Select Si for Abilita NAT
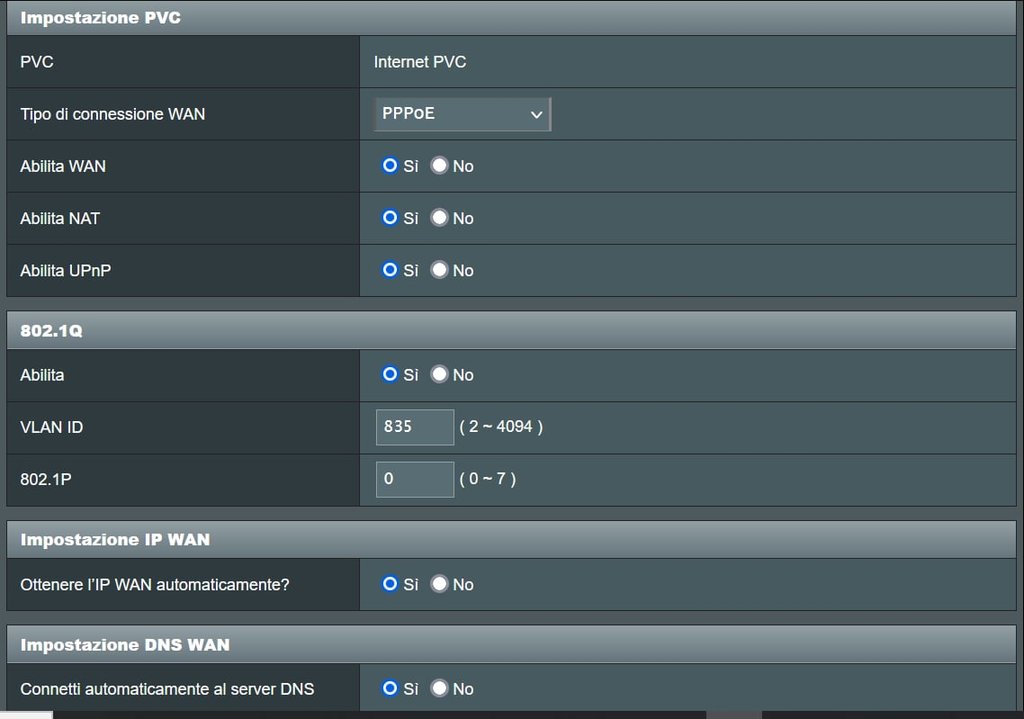 point(390,218)
